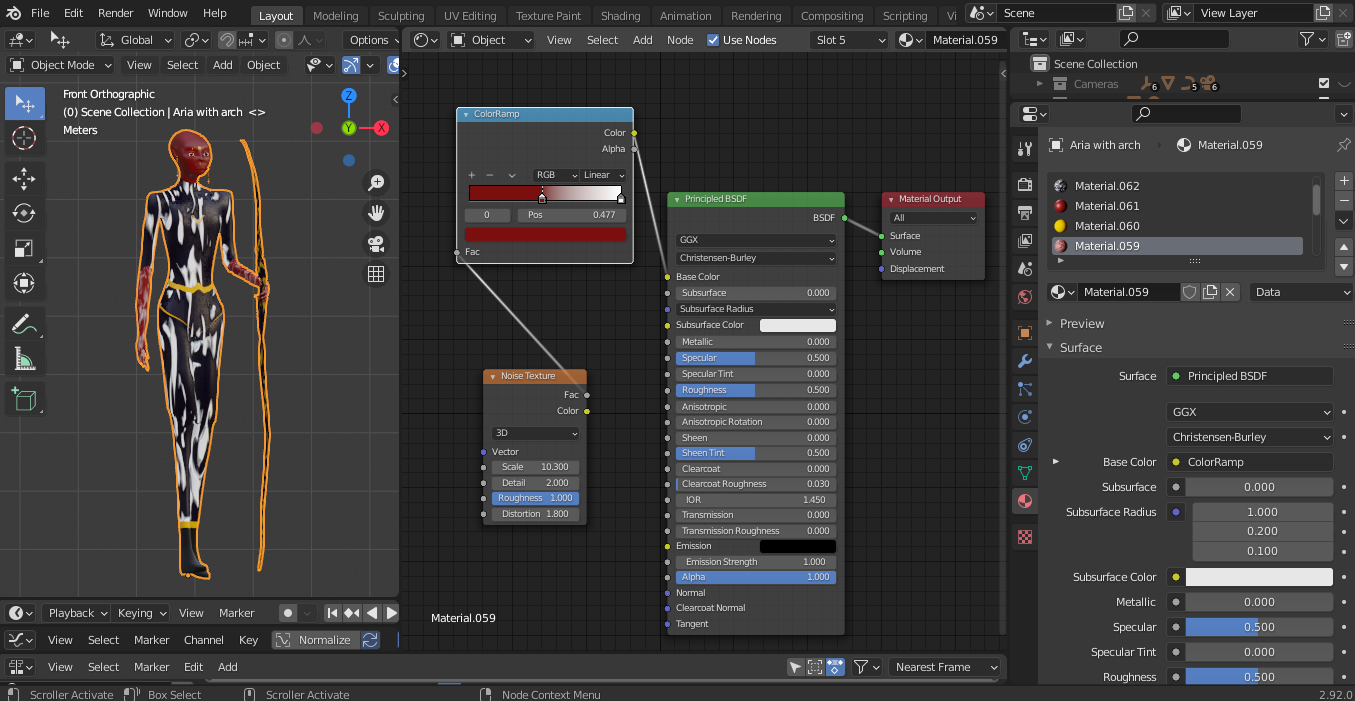The width and height of the screenshot is (1355, 701).
Task: Collapse the Surface panel in material properties
Action: pyautogui.click(x=1080, y=347)
